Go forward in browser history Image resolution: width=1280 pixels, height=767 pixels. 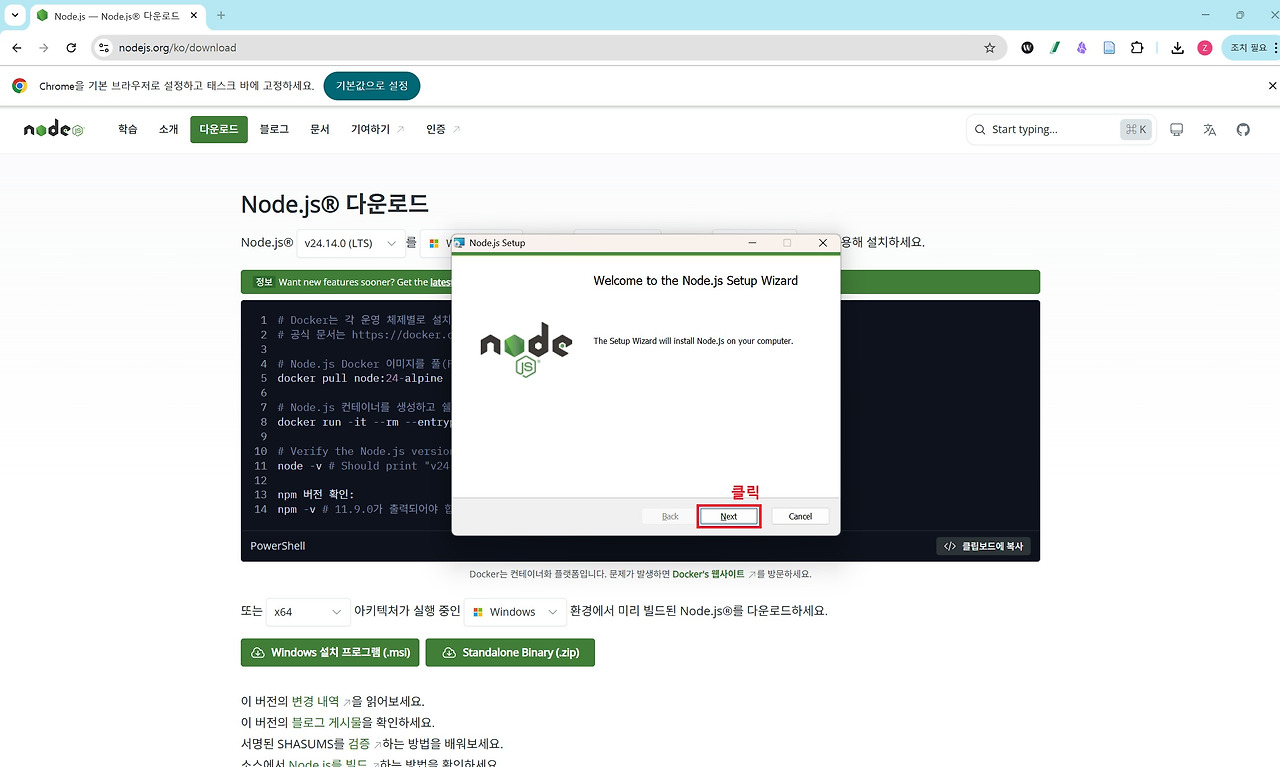click(x=44, y=47)
